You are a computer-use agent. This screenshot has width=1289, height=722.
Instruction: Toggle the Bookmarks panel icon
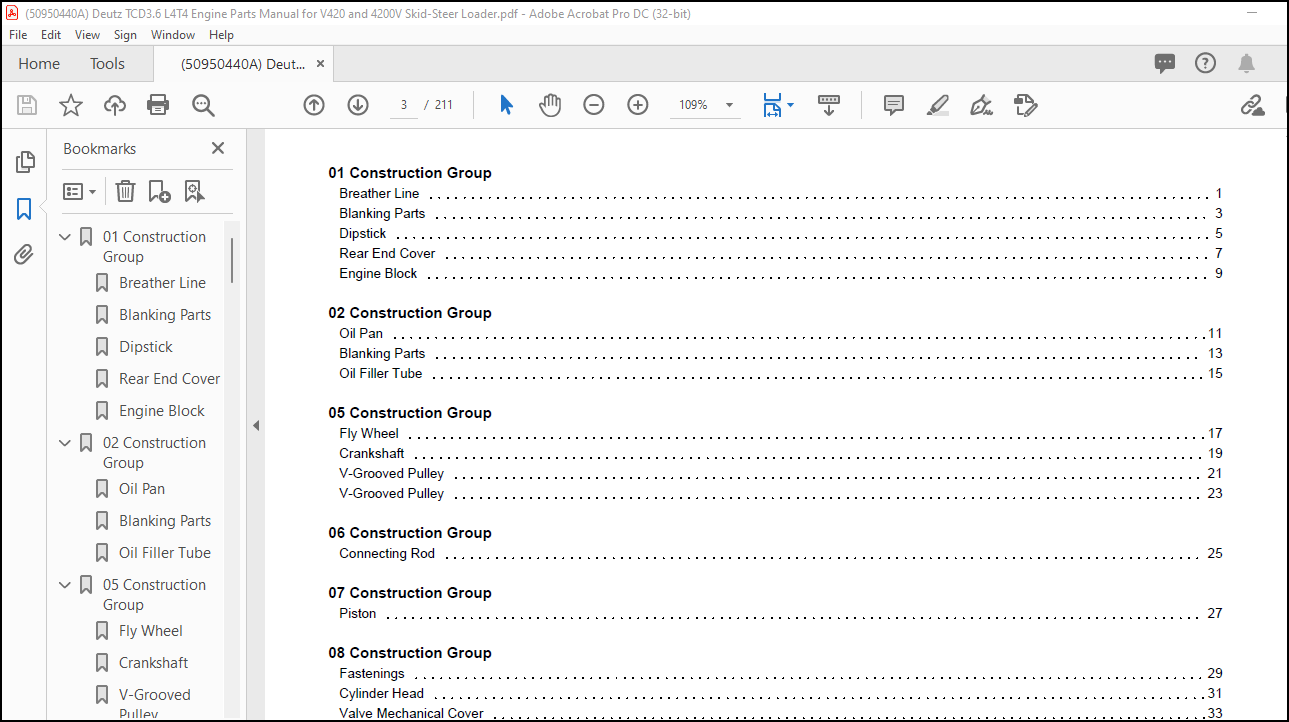point(25,209)
